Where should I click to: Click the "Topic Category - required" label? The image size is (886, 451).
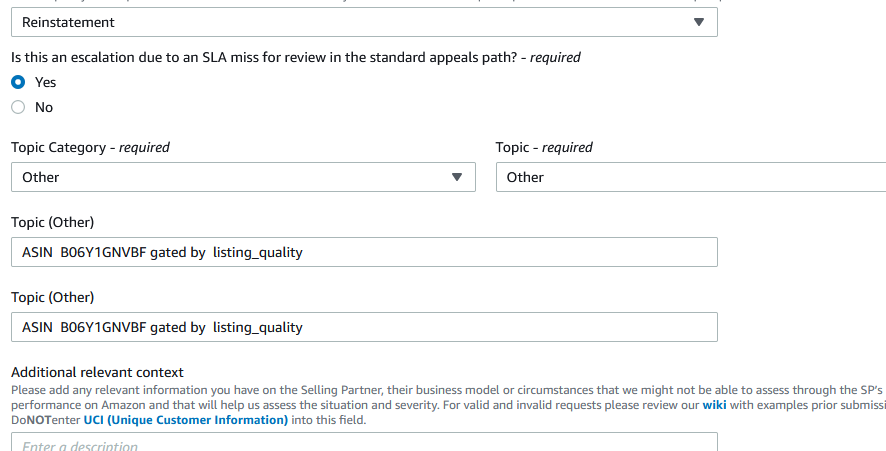90,148
